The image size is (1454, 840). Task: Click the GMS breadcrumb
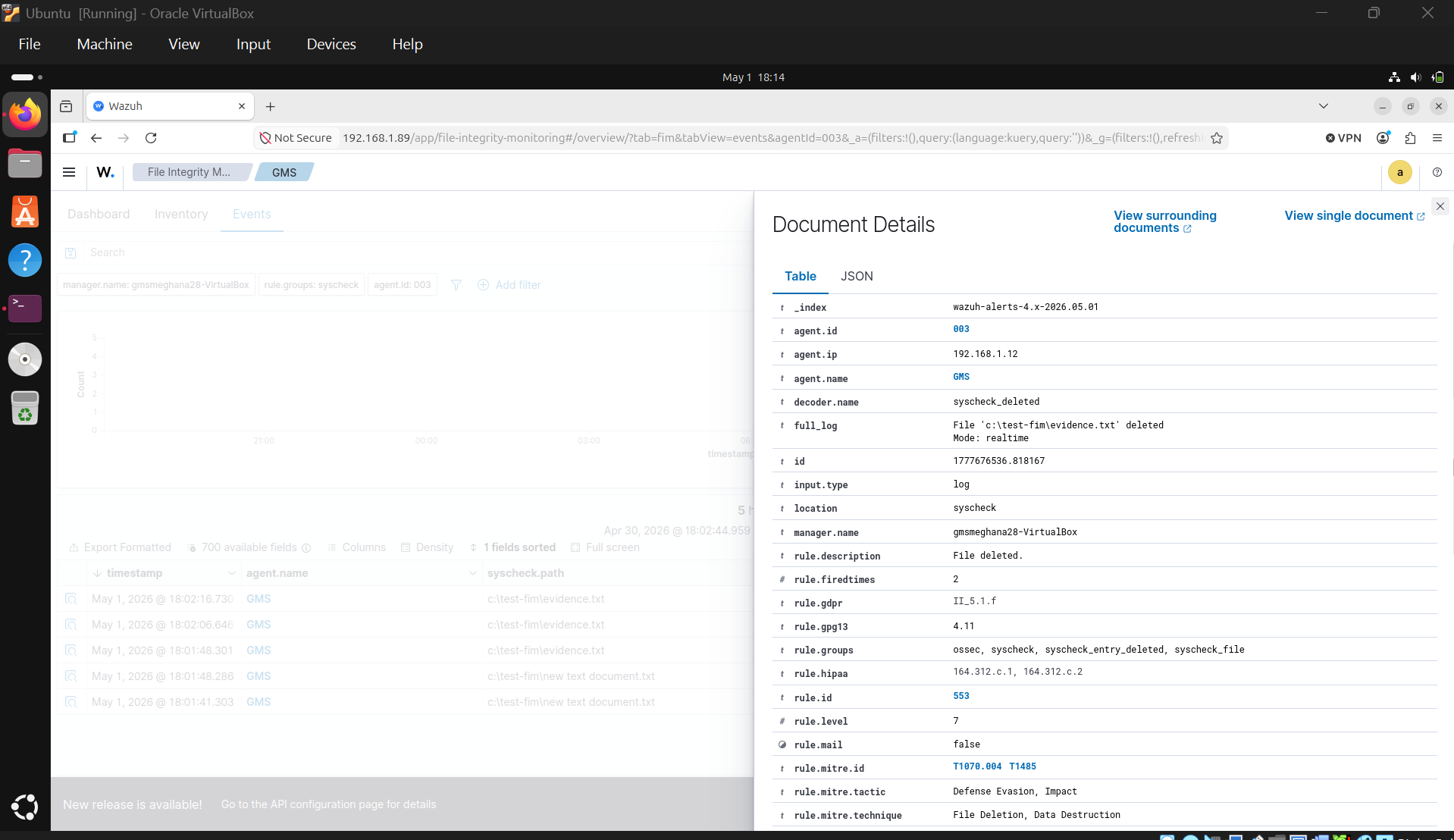(x=284, y=172)
